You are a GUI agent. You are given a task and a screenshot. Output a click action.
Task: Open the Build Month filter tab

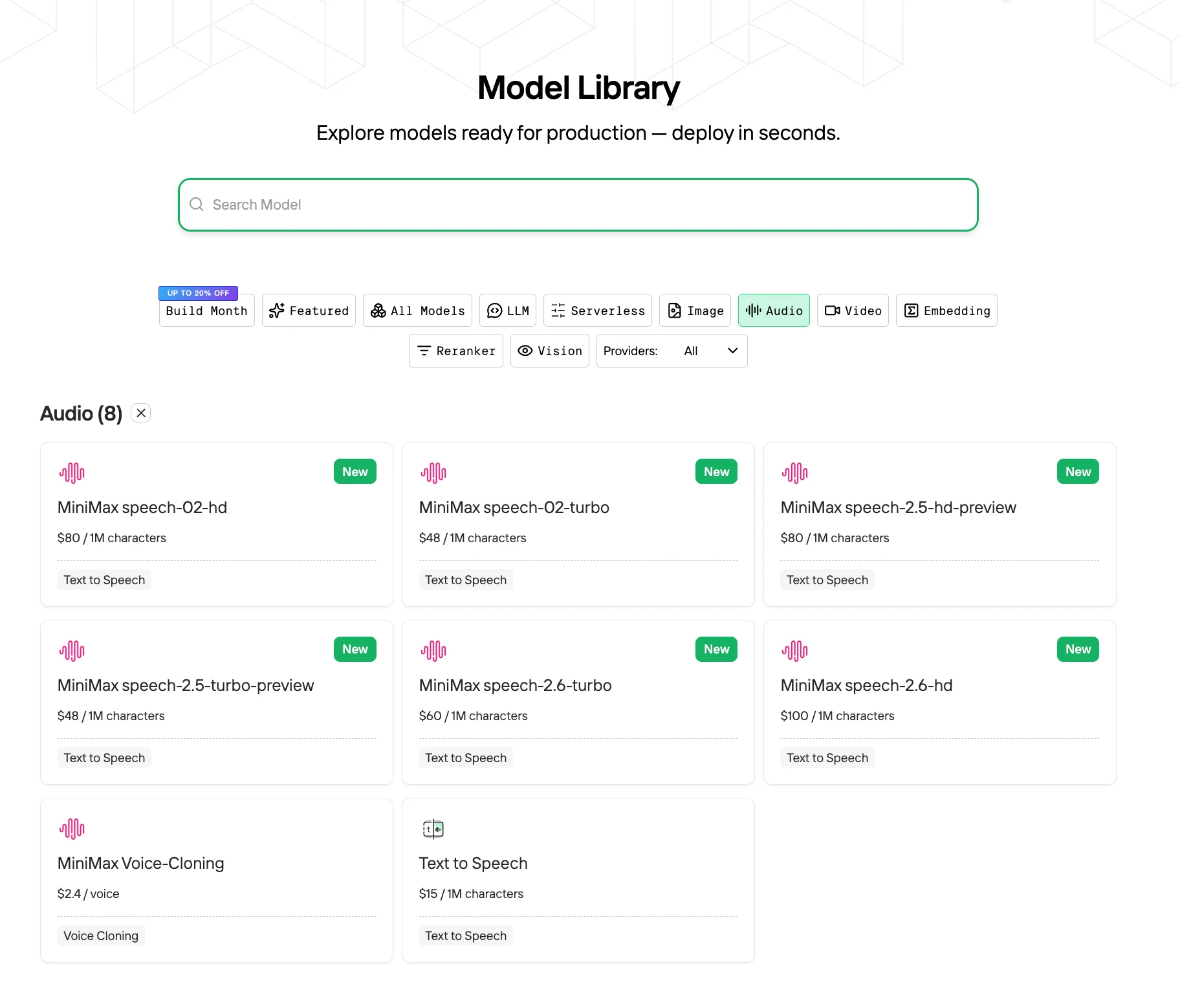(206, 311)
